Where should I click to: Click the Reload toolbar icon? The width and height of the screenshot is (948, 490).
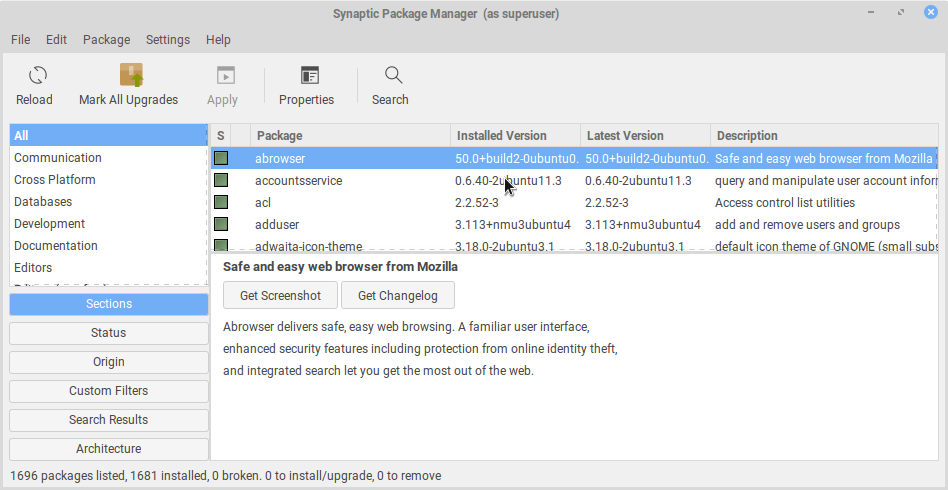(x=35, y=76)
